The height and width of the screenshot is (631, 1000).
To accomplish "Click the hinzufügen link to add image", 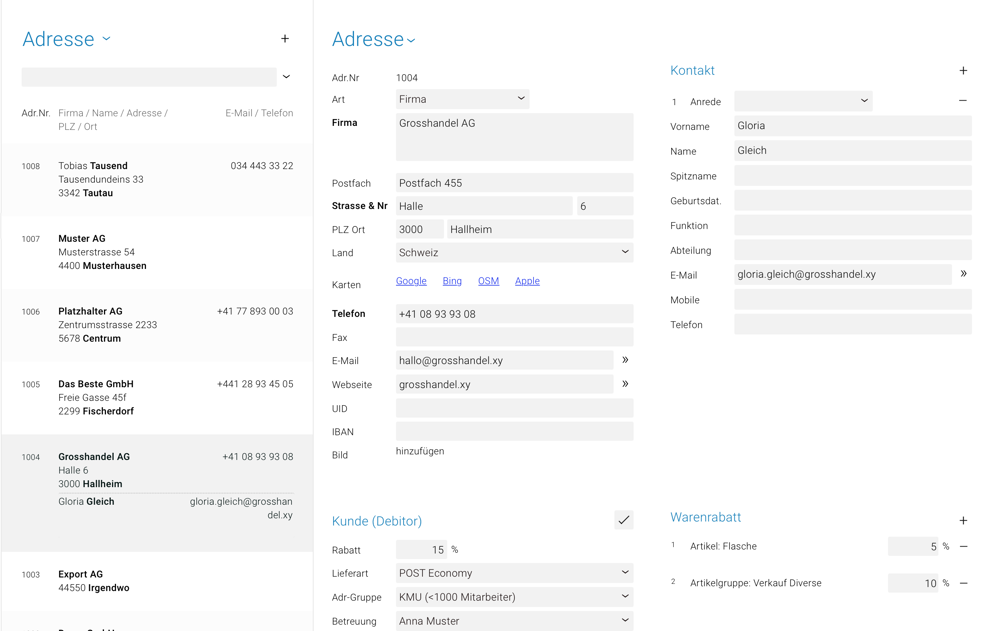I will pos(420,451).
